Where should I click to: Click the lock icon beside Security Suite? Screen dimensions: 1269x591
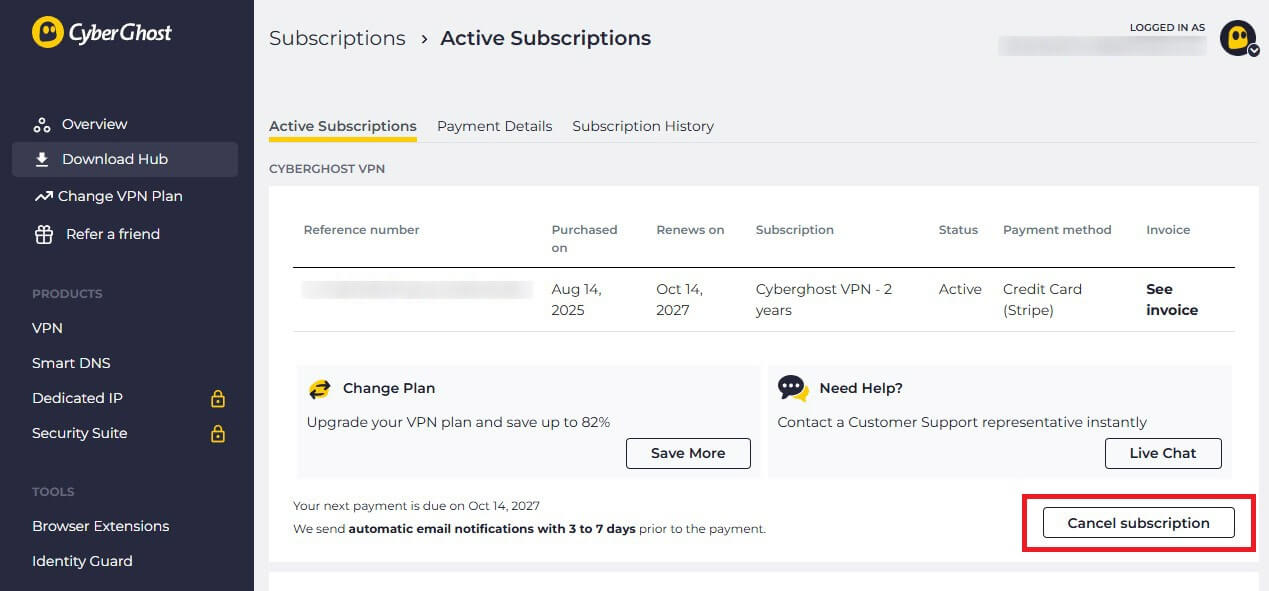218,433
